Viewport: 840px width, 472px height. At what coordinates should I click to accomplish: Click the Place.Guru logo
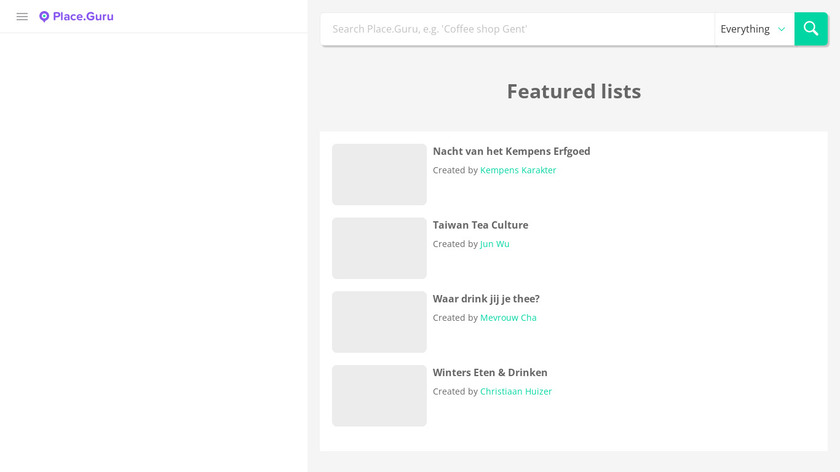pos(77,17)
